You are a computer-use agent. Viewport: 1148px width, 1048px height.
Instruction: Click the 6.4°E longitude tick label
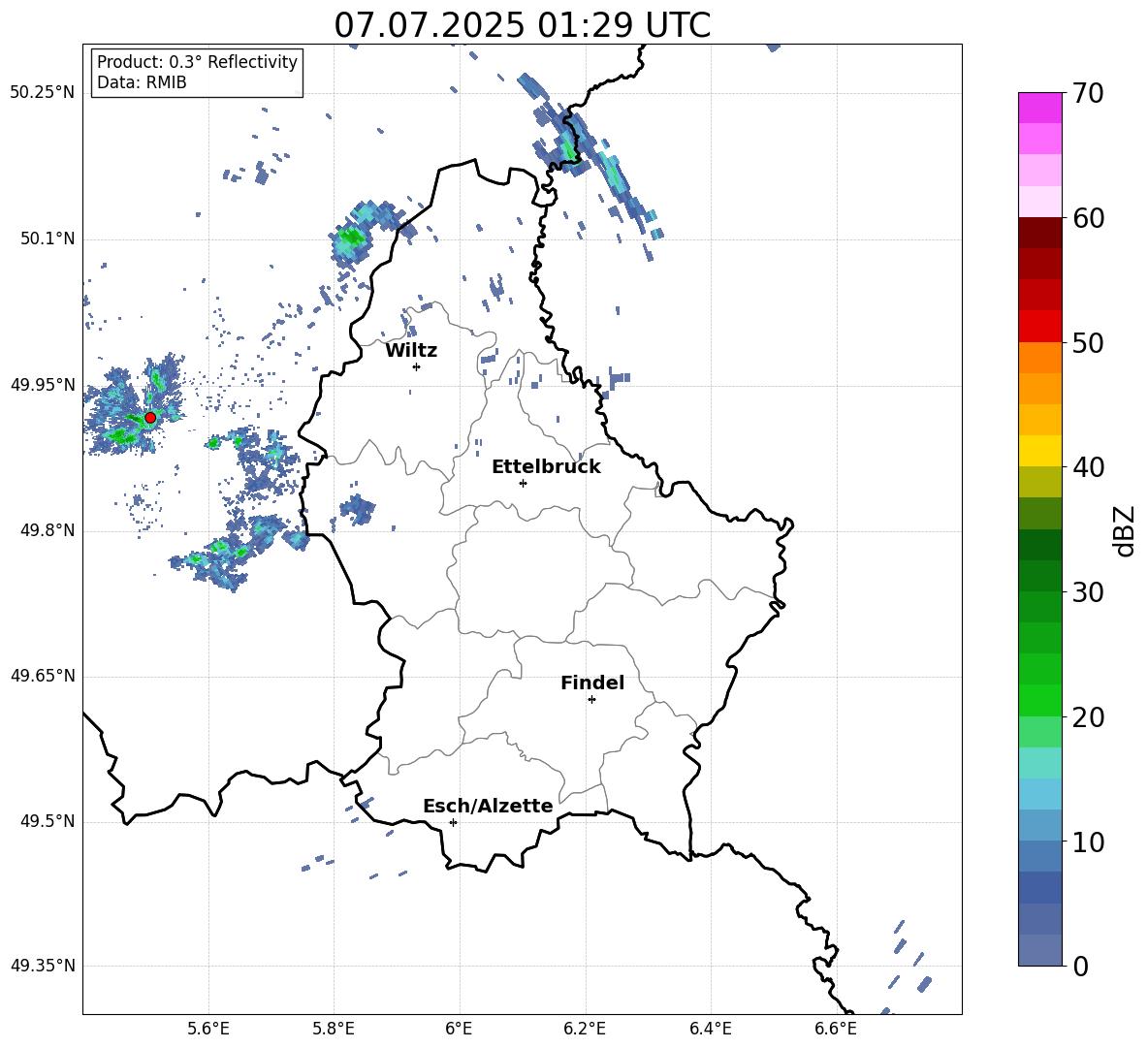tap(710, 1029)
